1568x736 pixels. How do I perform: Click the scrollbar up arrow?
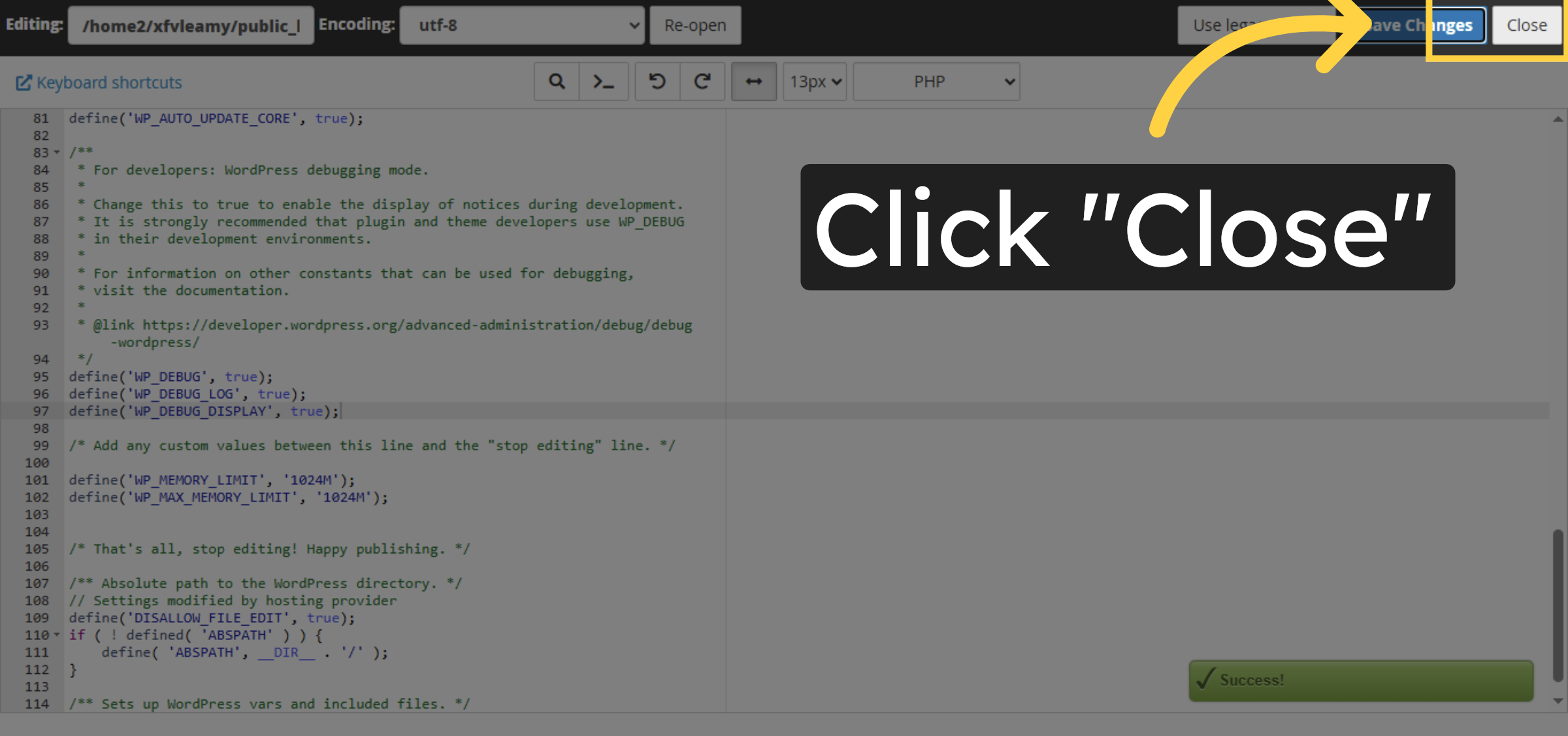pos(1558,118)
